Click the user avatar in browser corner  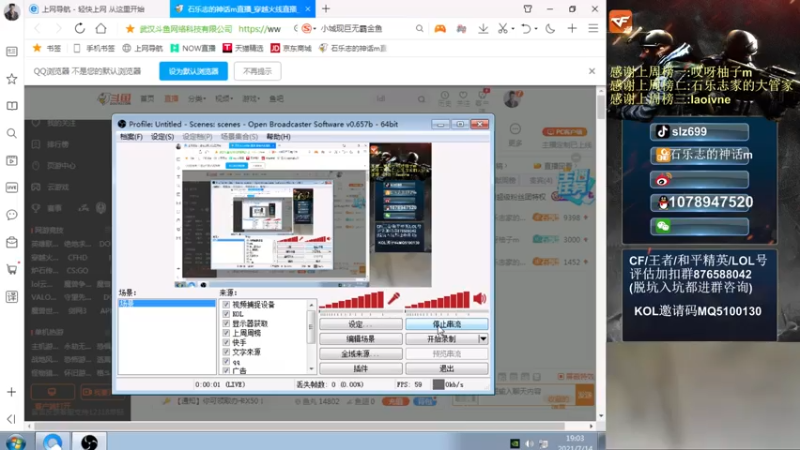pyautogui.click(x=11, y=11)
